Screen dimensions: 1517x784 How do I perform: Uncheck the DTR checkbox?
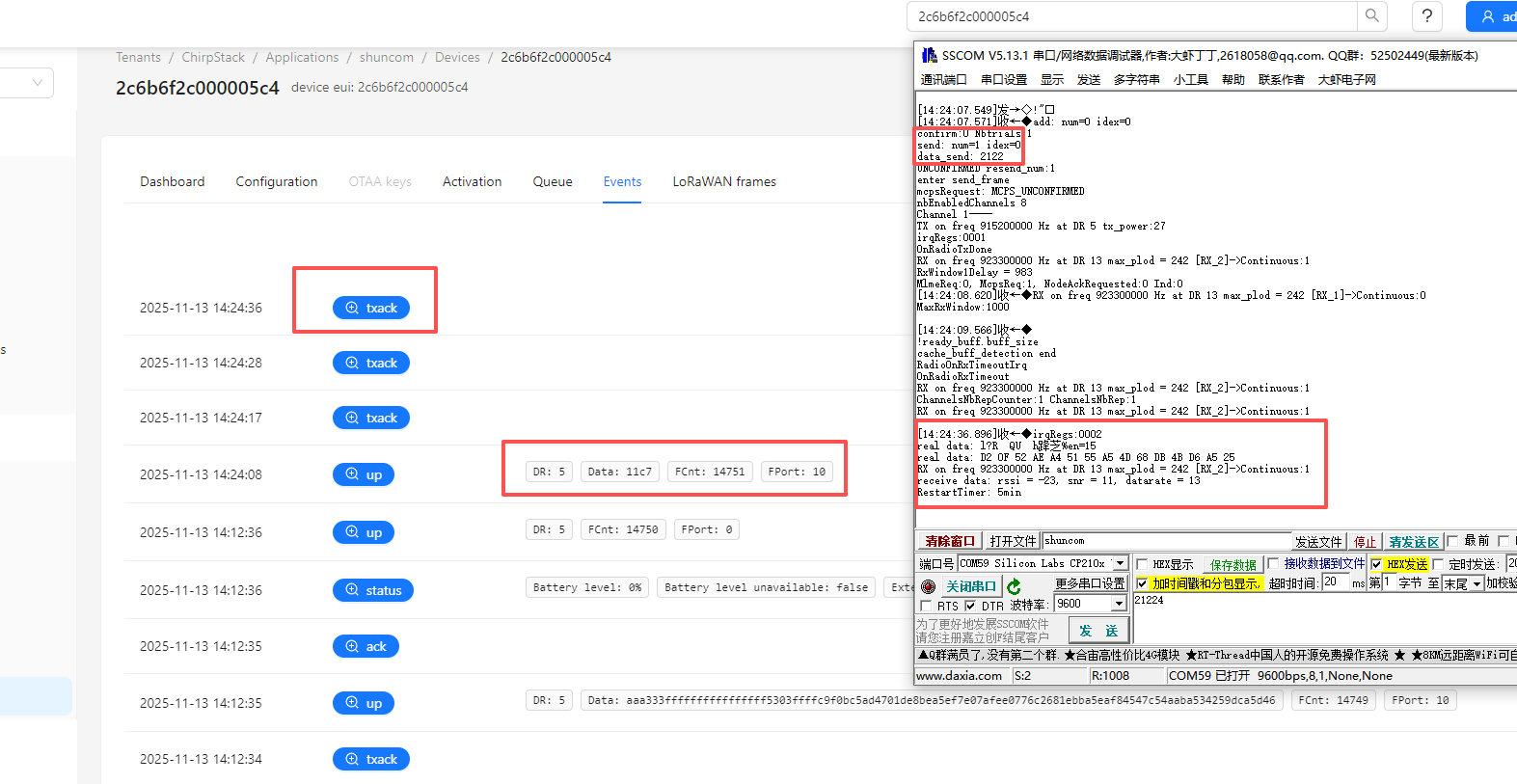[x=970, y=606]
